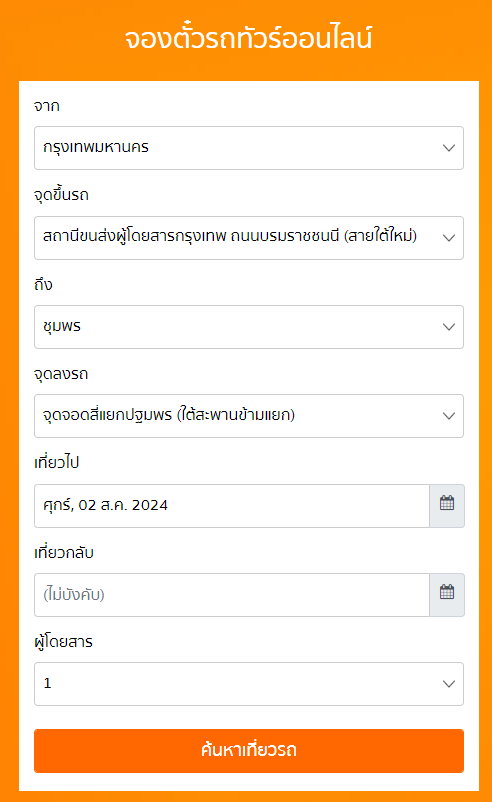Image resolution: width=492 pixels, height=802 pixels.
Task: Click chevron of drop-off point dropdown
Action: tap(449, 416)
